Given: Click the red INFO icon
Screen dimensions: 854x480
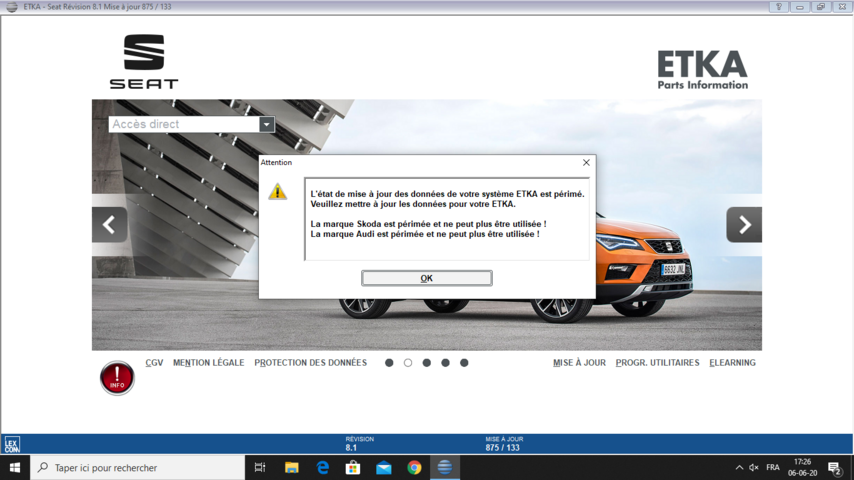Looking at the screenshot, I should click(x=117, y=378).
